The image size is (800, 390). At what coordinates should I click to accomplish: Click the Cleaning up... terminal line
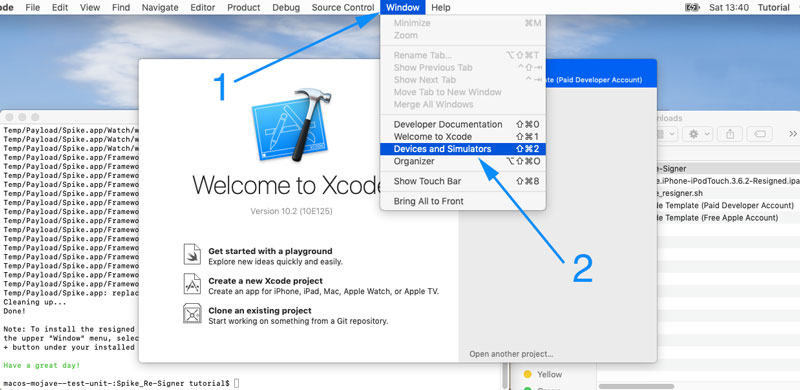coord(35,302)
